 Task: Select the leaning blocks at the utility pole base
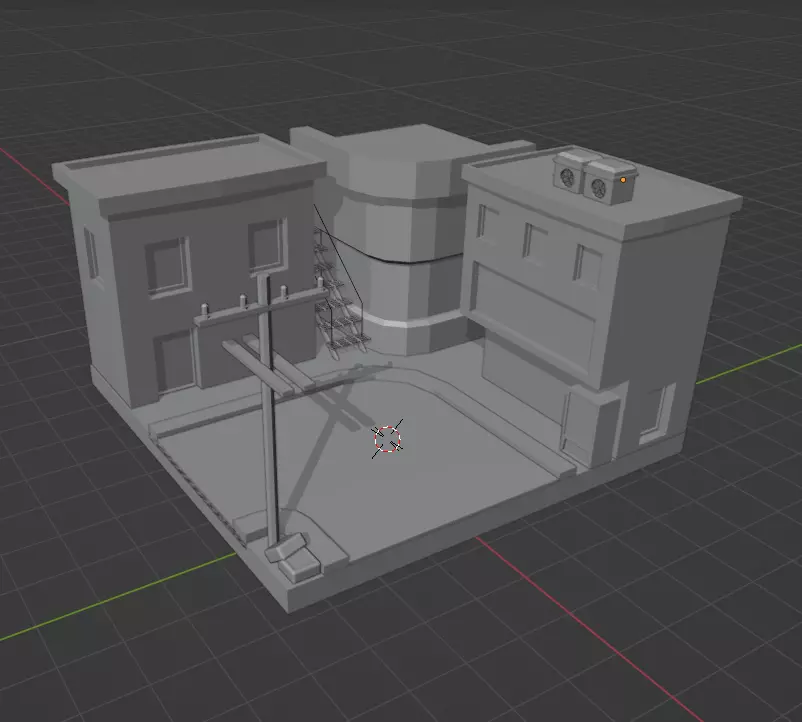pyautogui.click(x=293, y=557)
